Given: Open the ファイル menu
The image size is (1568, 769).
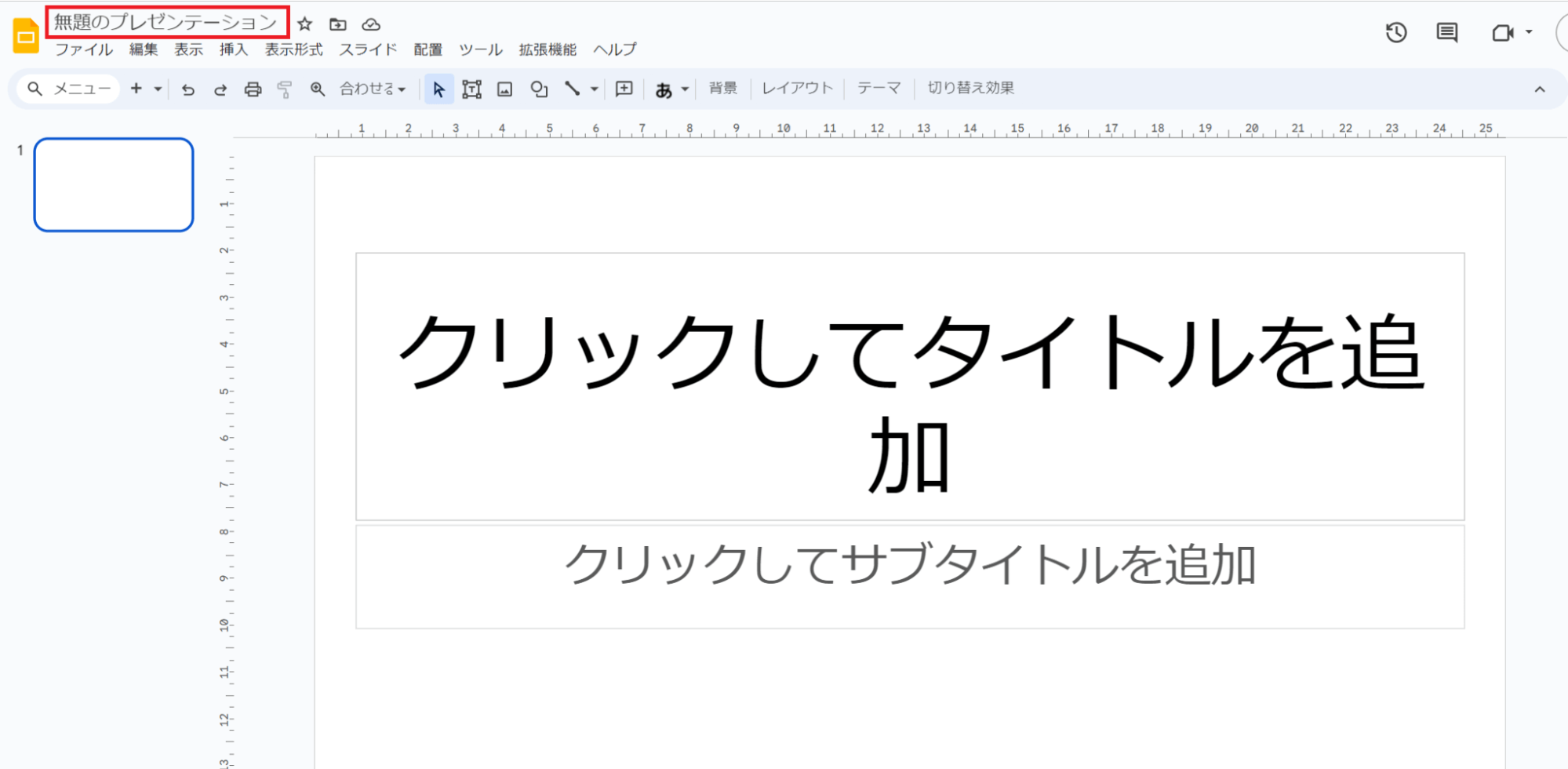Looking at the screenshot, I should click(83, 49).
